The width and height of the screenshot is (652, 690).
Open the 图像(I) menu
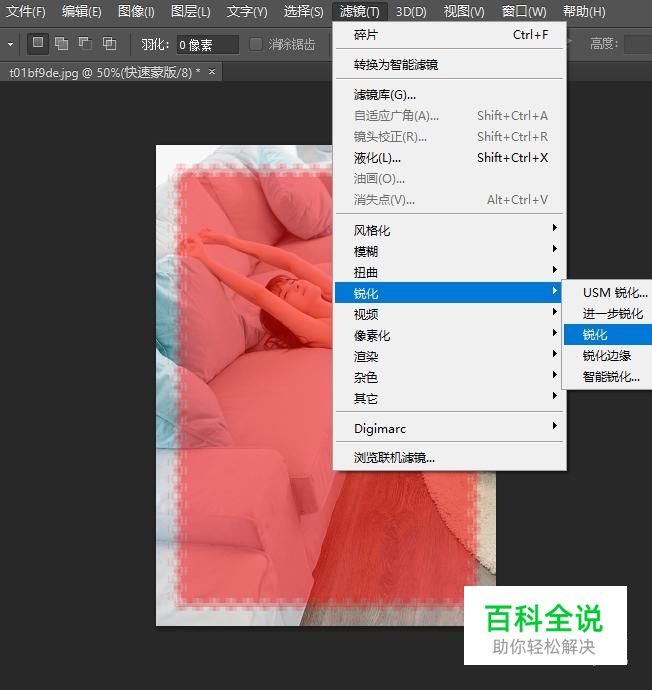pyautogui.click(x=136, y=11)
